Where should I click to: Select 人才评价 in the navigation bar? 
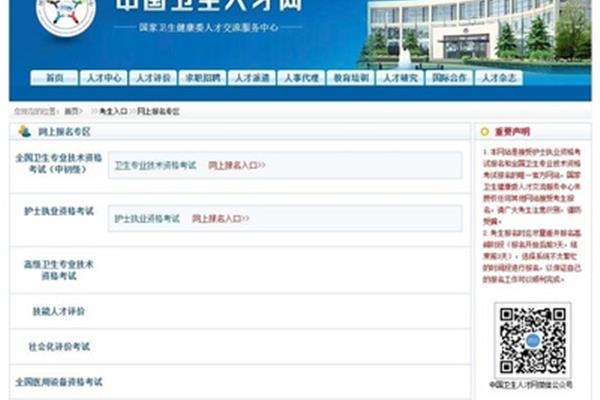153,78
